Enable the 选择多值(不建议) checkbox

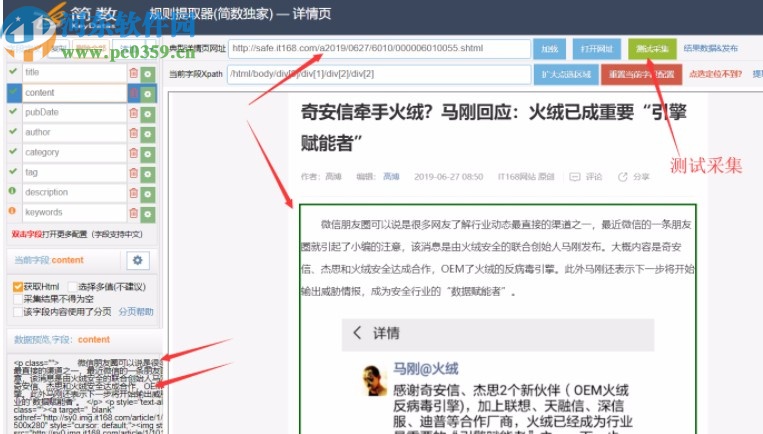73,287
